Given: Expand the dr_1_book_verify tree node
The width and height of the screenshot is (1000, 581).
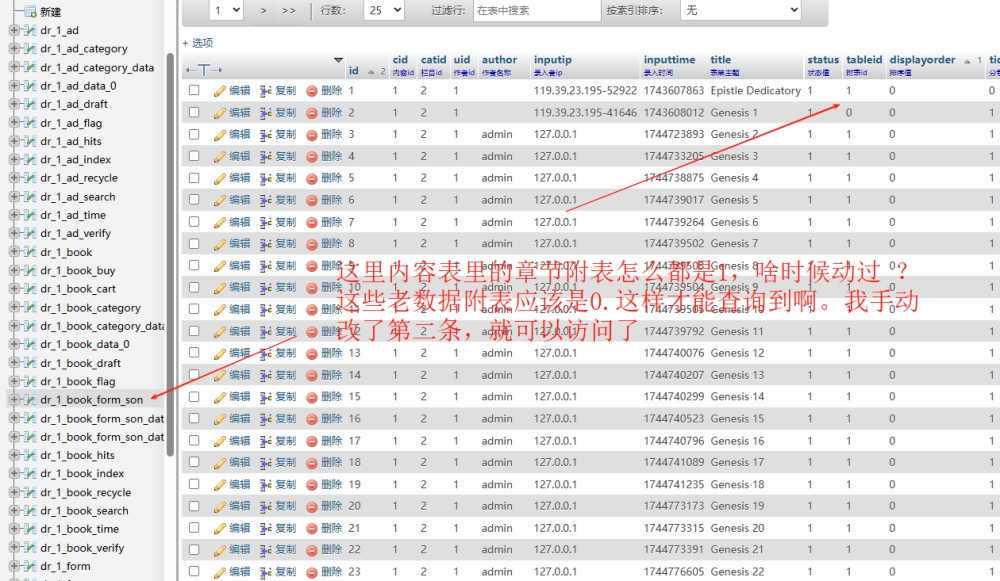Looking at the screenshot, I should click(x=14, y=548).
